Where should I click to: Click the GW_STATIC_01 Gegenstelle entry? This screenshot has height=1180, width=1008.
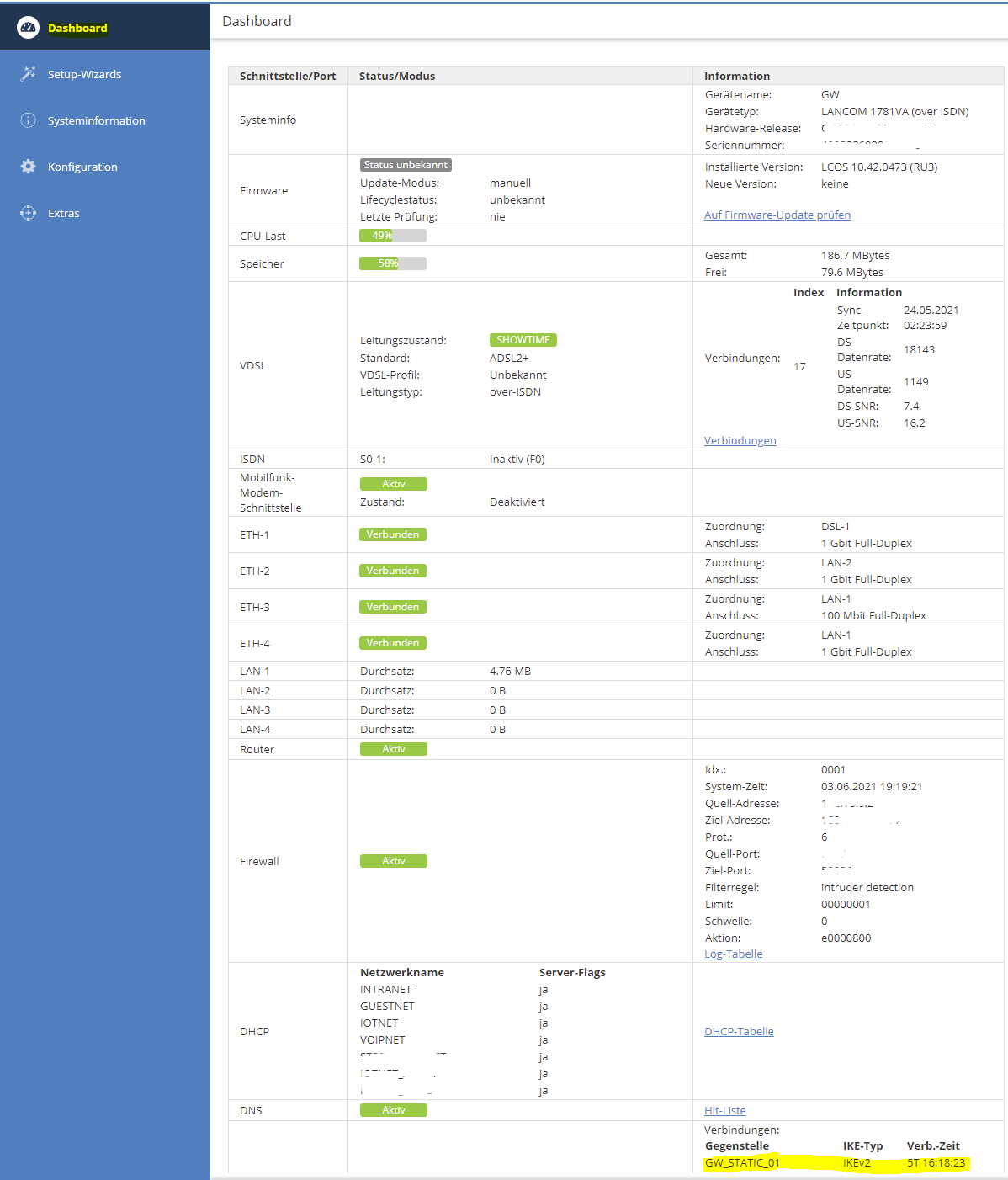tap(742, 1163)
